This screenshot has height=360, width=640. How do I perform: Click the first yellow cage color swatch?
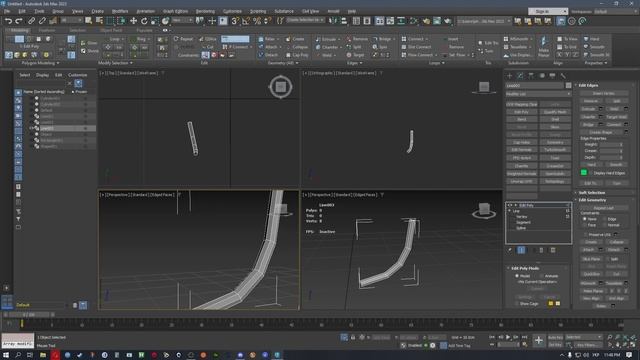551,304
